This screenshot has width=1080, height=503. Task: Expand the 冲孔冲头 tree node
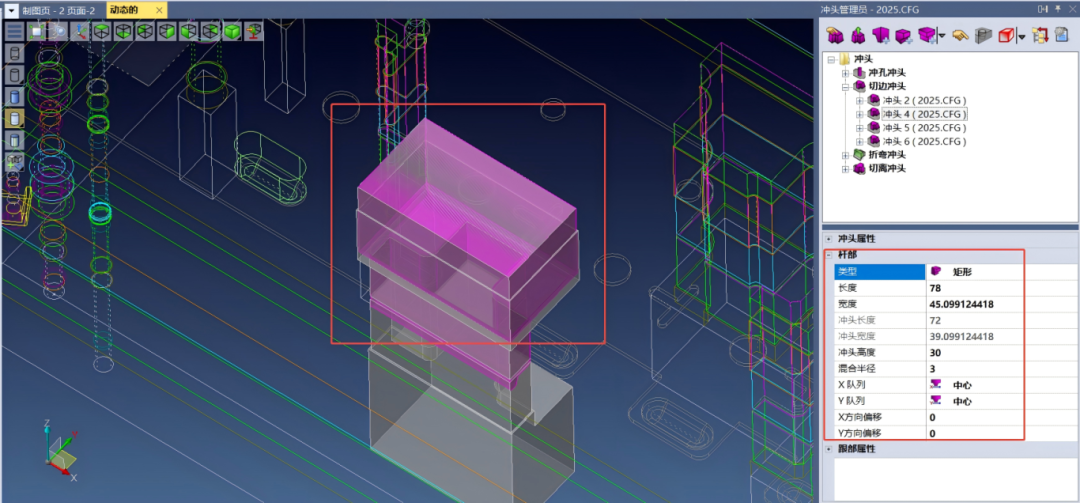coord(845,73)
